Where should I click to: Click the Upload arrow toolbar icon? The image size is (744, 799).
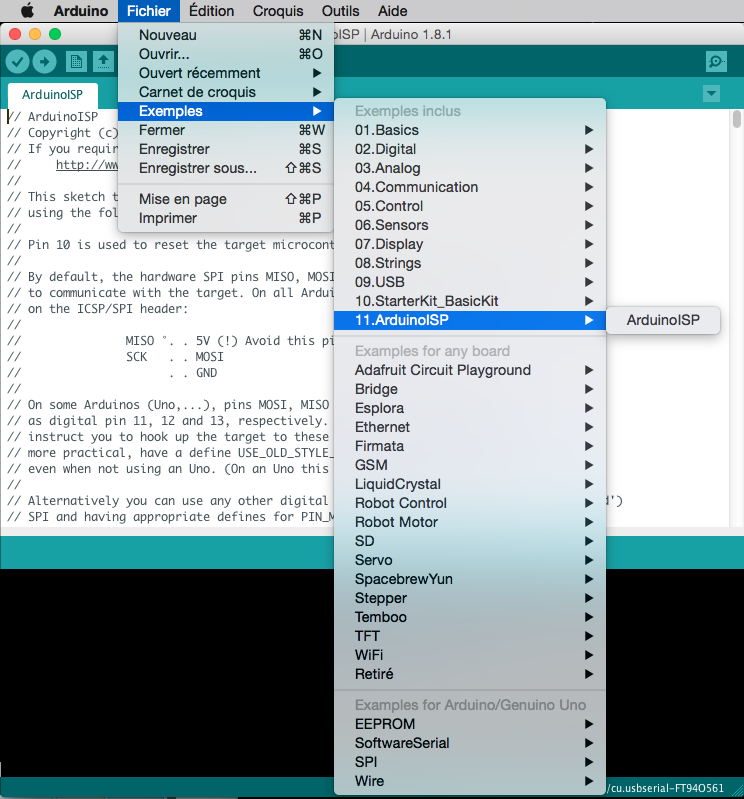click(45, 62)
